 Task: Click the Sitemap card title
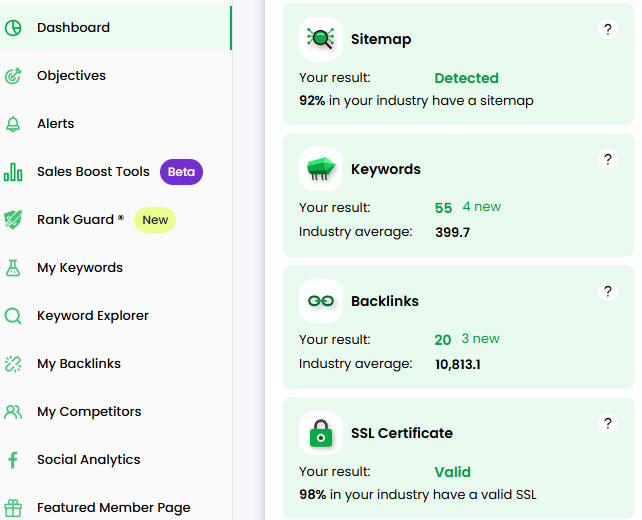381,39
